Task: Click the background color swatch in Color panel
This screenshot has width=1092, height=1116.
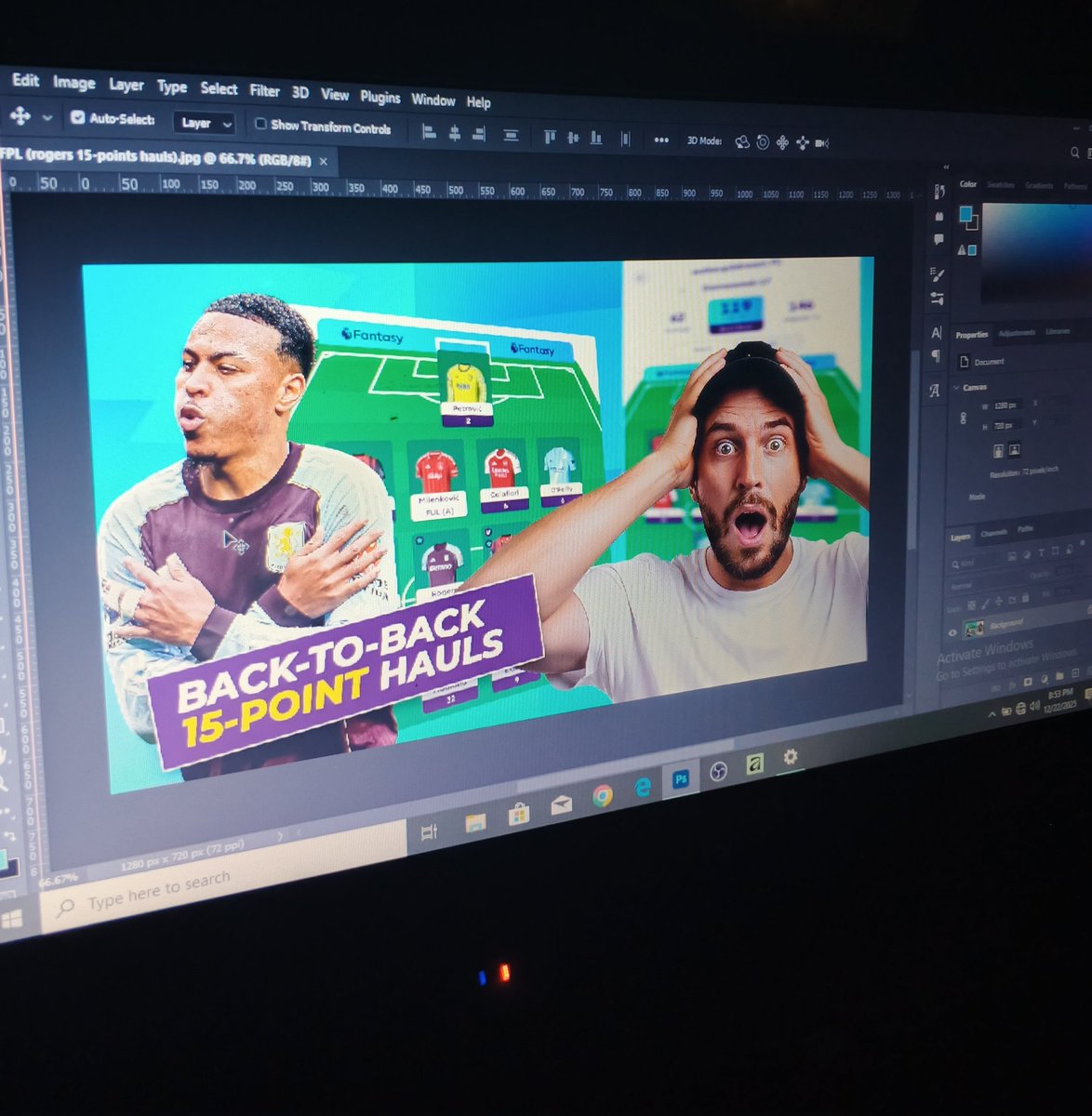Action: click(x=973, y=224)
